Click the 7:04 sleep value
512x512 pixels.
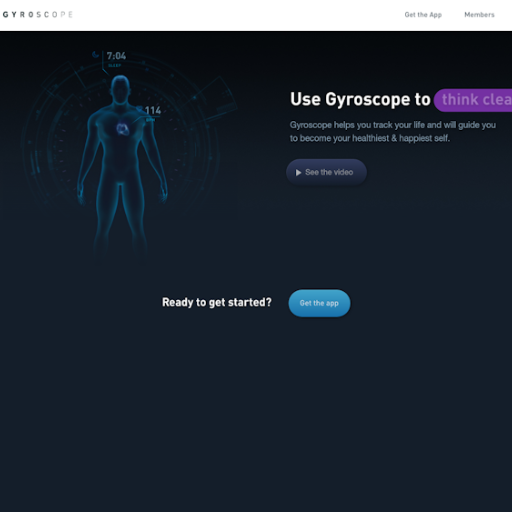pos(116,56)
